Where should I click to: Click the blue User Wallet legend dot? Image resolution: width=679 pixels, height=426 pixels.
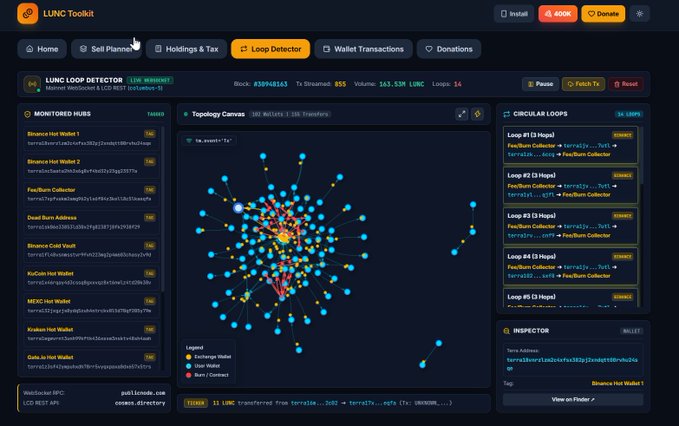coord(188,366)
